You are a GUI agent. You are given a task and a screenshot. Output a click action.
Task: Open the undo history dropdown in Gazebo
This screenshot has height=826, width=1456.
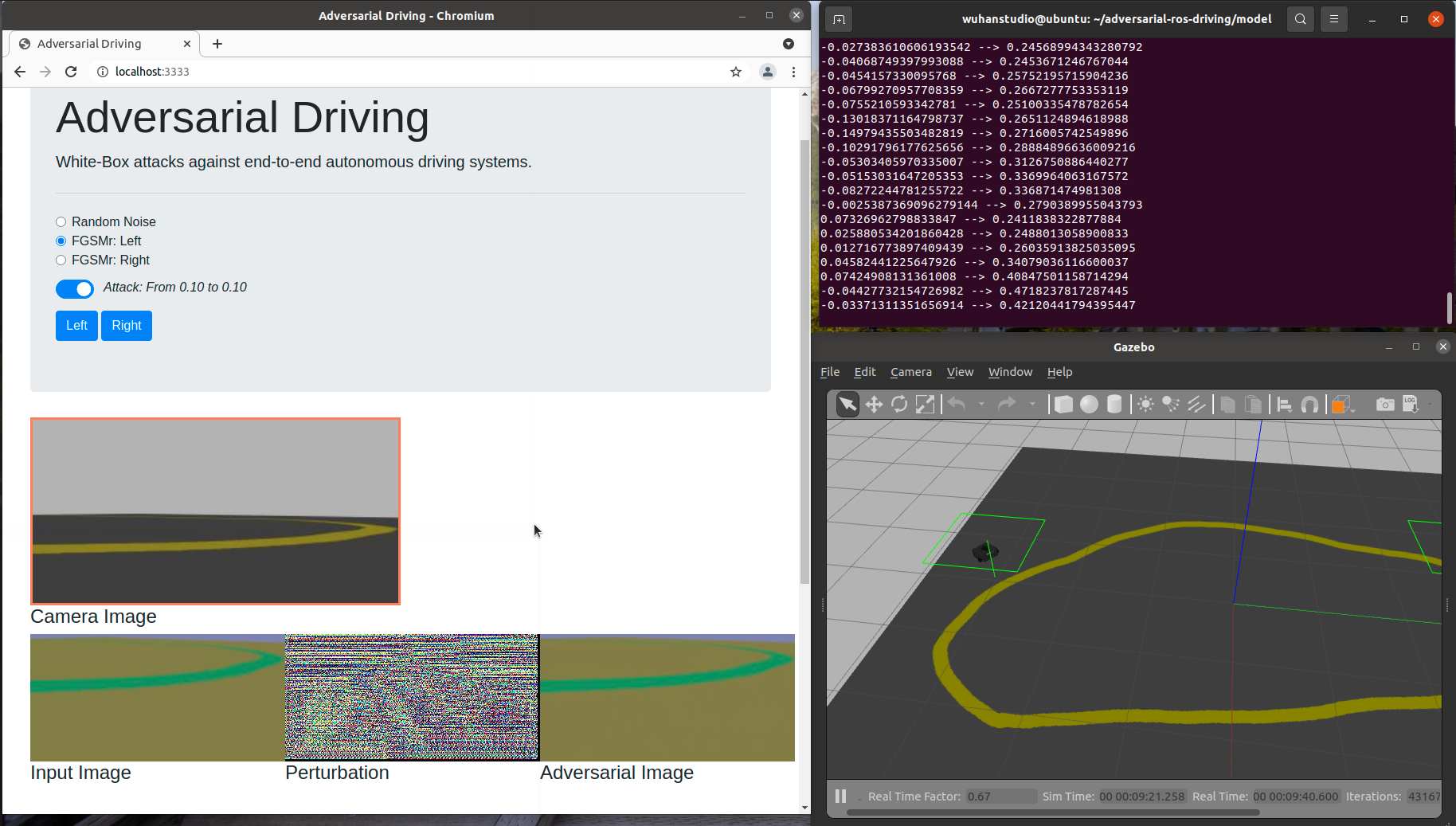[981, 405]
